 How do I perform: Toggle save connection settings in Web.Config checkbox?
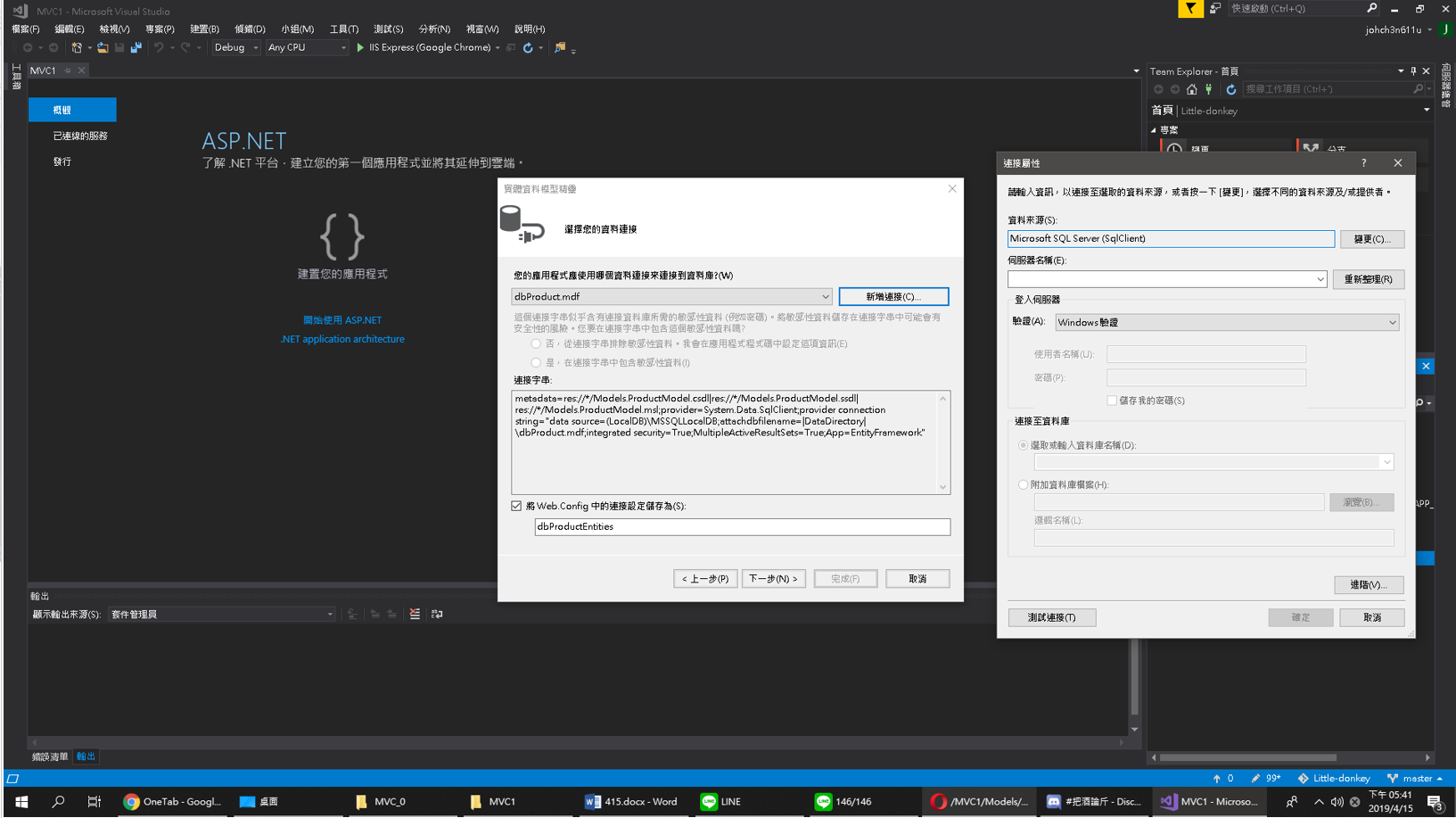516,506
